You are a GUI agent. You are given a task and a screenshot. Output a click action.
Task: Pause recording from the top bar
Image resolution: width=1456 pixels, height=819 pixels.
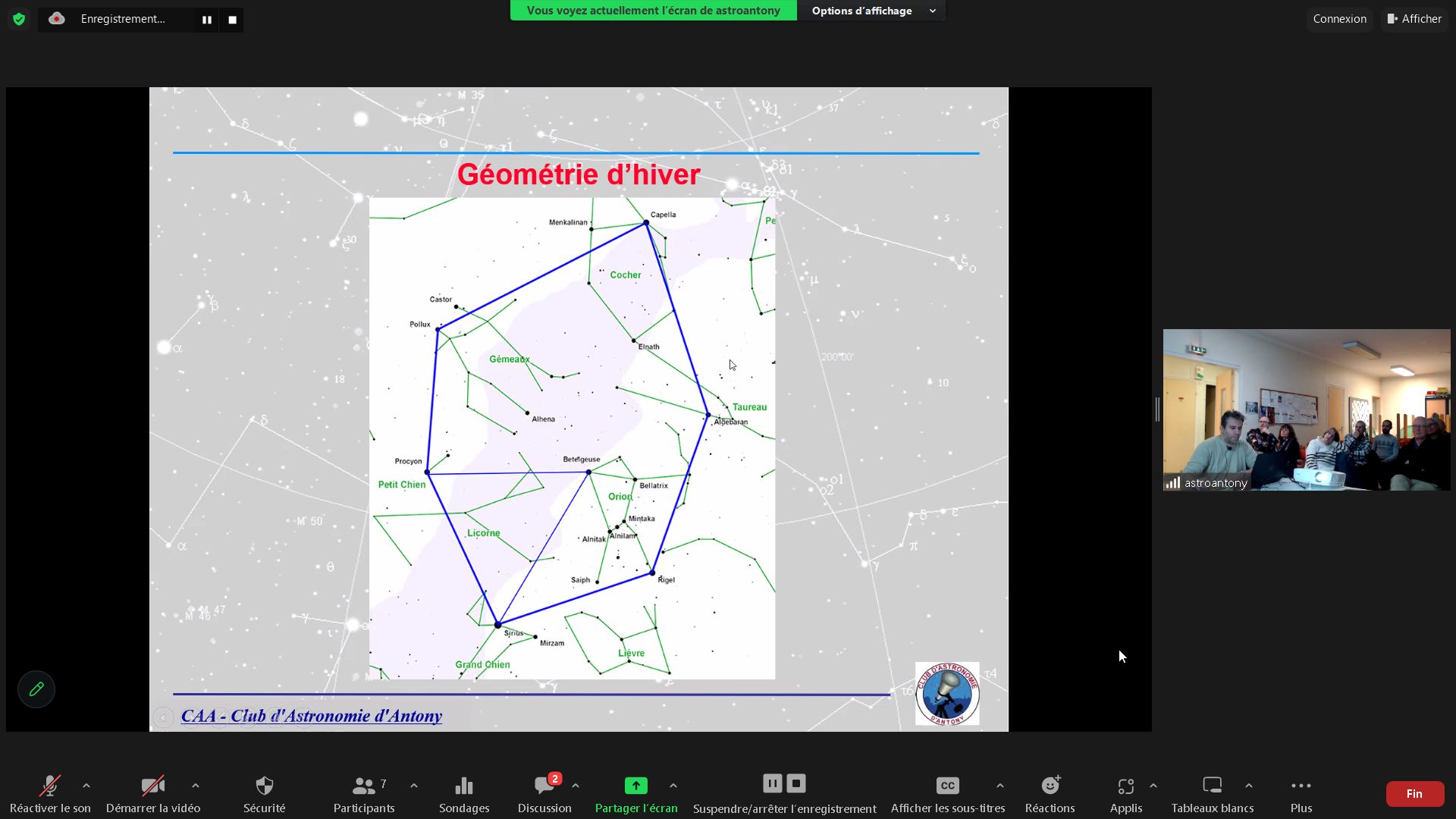click(206, 20)
